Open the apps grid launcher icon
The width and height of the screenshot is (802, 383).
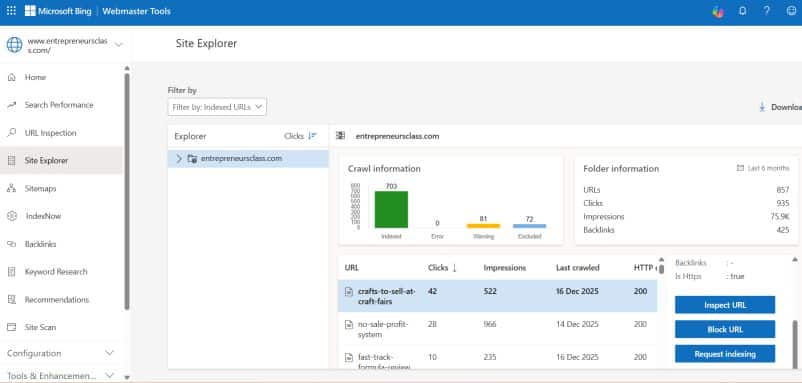pyautogui.click(x=11, y=11)
